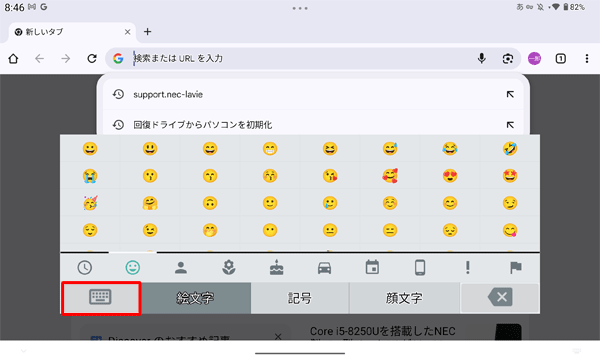Insert hand over mouth face emoji
This screenshot has width=600, height=360.
(x=210, y=230)
